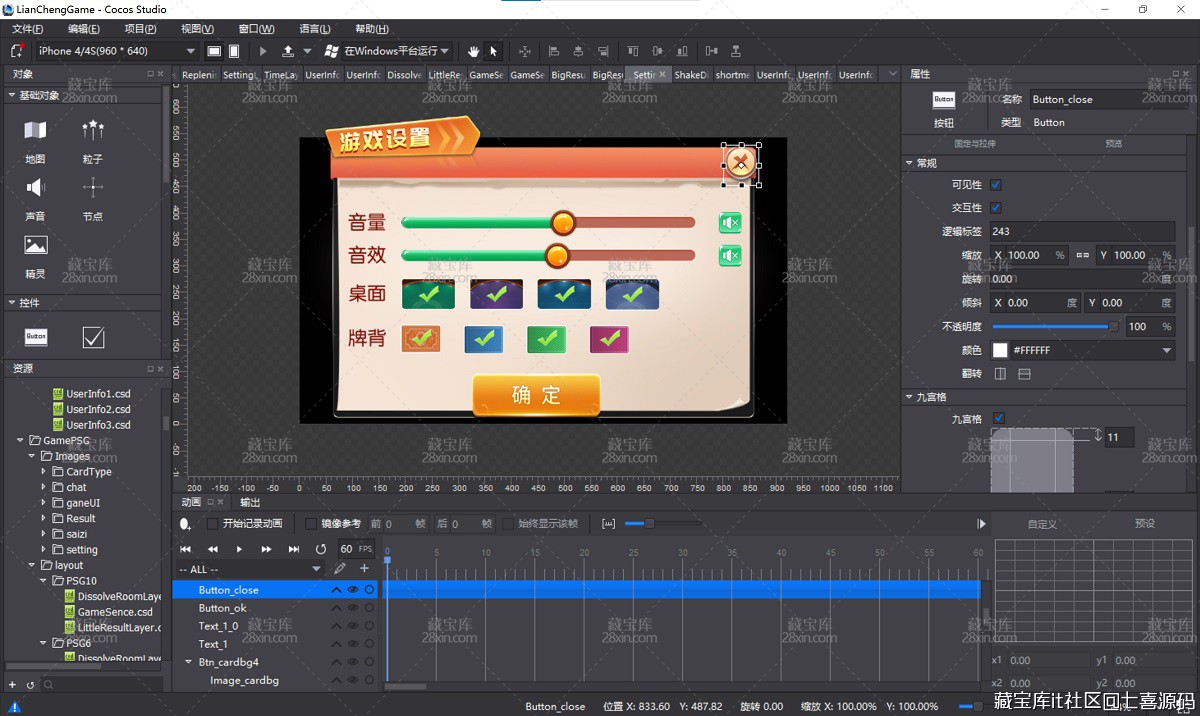This screenshot has height=716, width=1200.
Task: Click the 逻辑标签 input field showing 243
Action: pyautogui.click(x=1080, y=231)
